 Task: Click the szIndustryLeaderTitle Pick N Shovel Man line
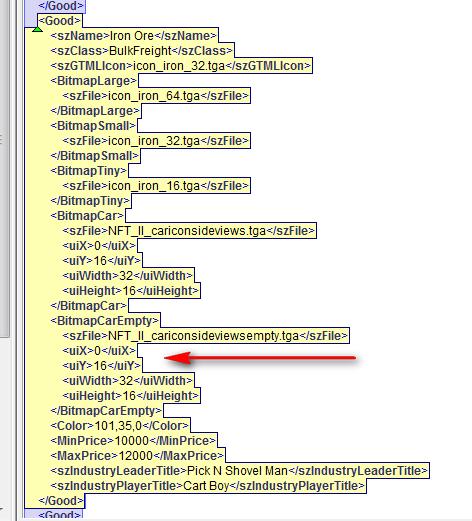(x=239, y=471)
